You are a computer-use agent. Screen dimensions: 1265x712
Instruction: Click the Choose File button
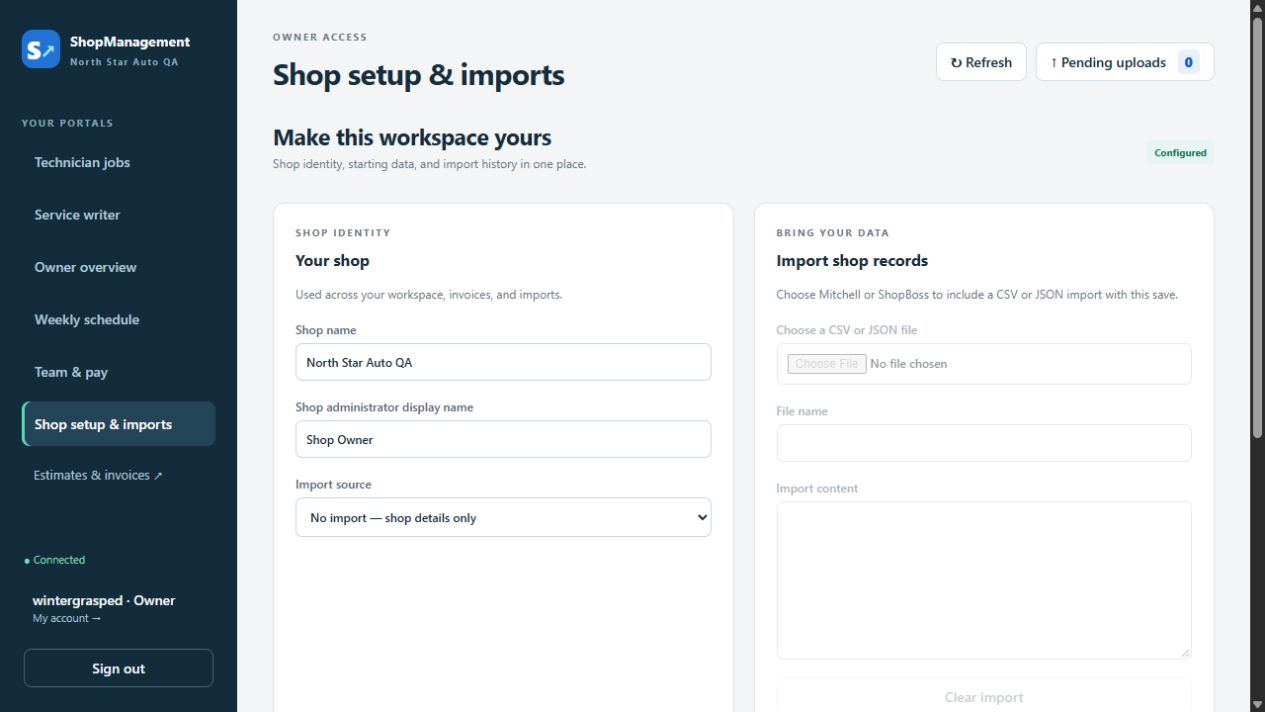[827, 364]
